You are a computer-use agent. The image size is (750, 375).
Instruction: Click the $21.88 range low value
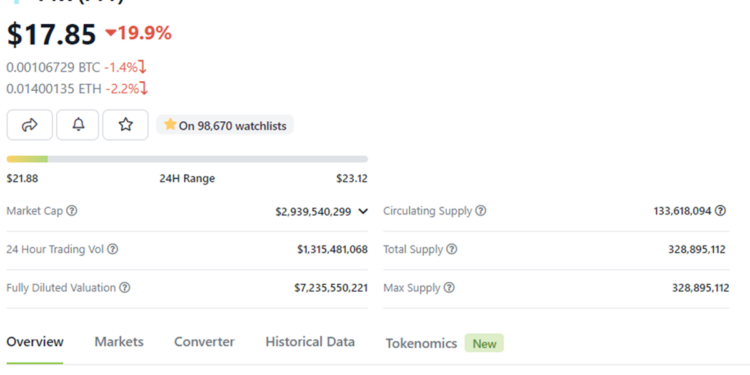[22, 178]
